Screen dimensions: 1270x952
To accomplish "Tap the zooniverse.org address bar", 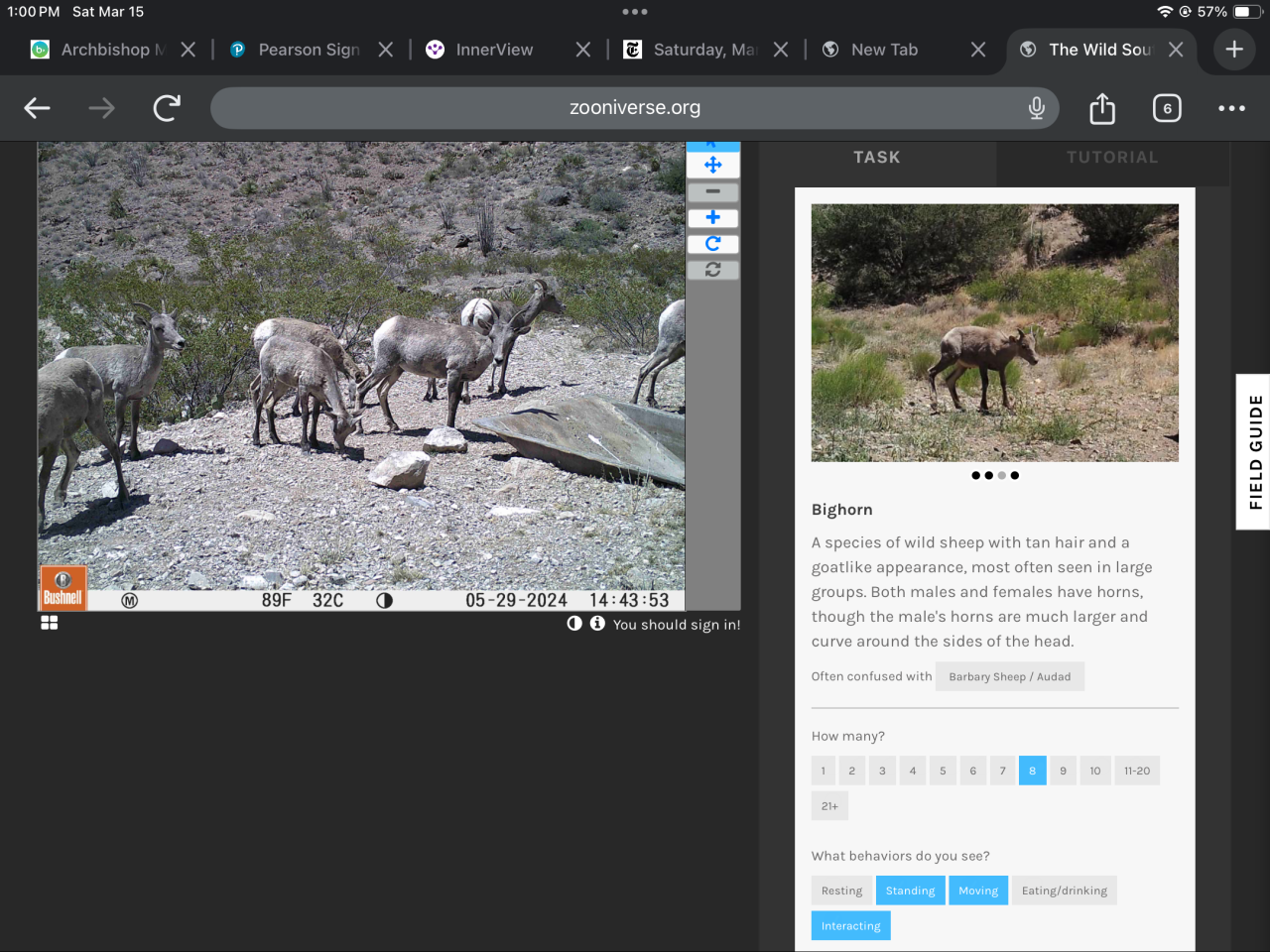I will (634, 108).
